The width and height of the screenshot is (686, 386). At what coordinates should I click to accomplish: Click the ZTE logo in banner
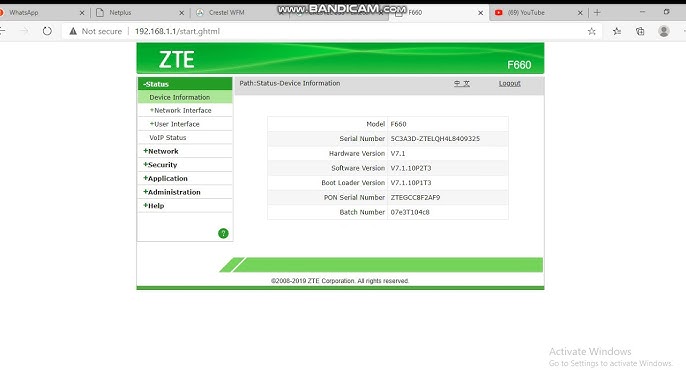click(x=177, y=60)
